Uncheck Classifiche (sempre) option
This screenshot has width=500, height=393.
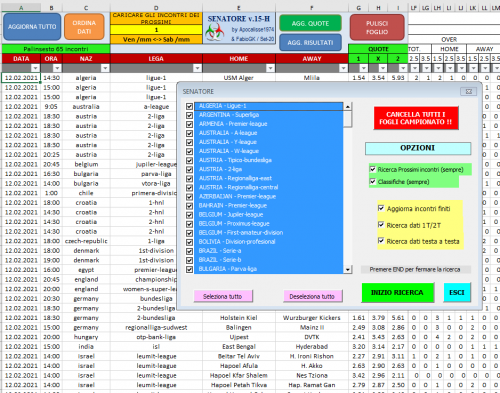tap(373, 182)
